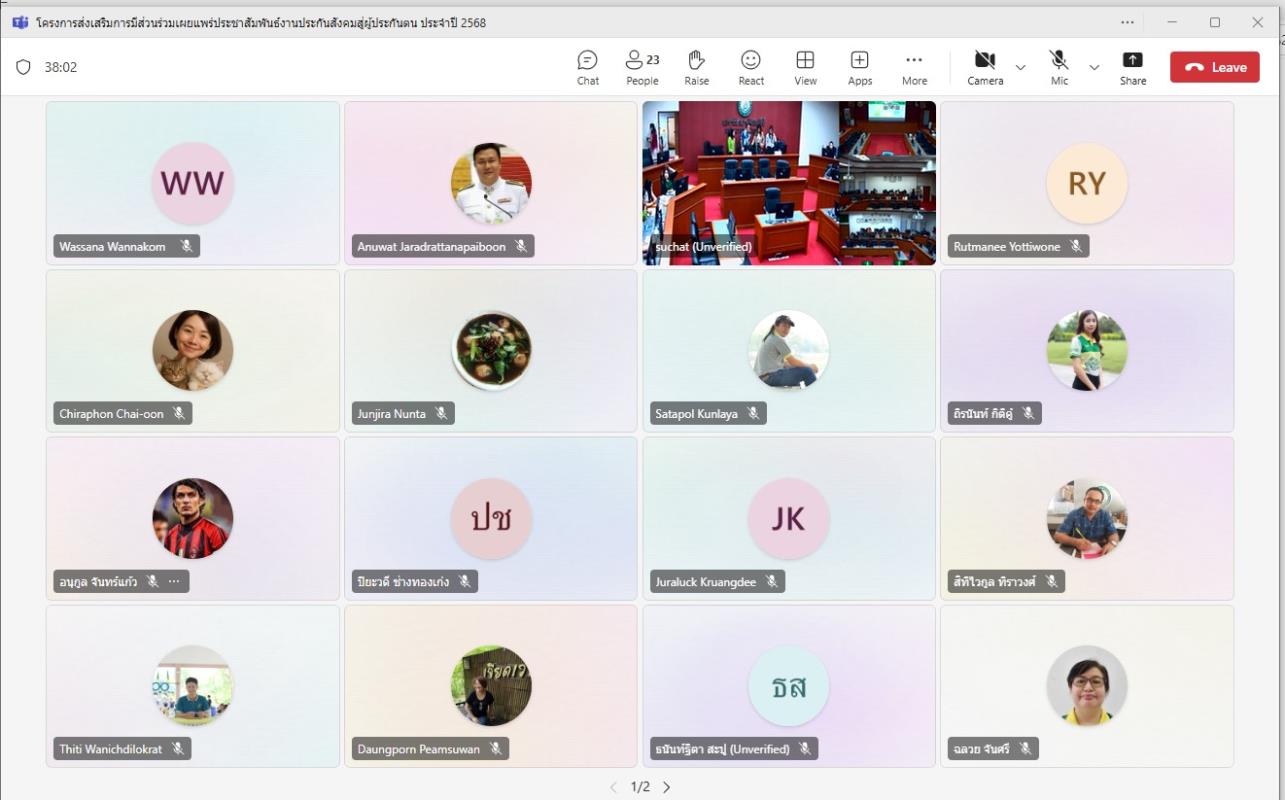Expand the Camera options dropdown arrow
The image size is (1285, 800).
click(x=1020, y=68)
